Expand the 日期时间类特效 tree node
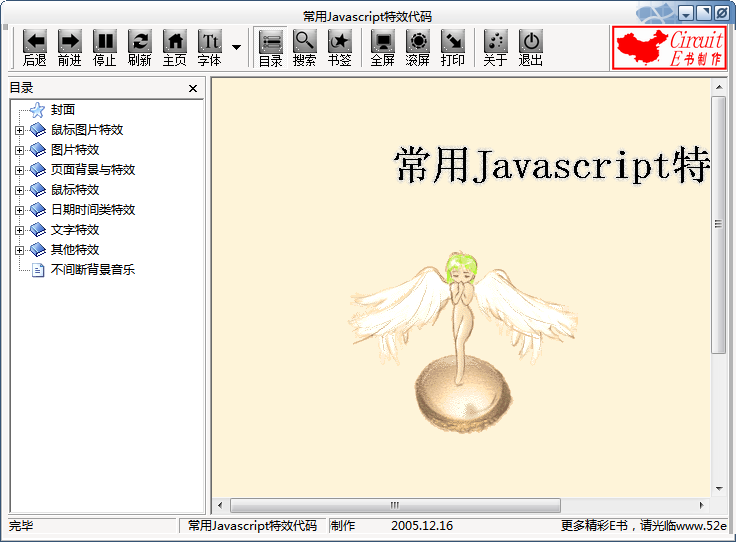 (x=19, y=210)
